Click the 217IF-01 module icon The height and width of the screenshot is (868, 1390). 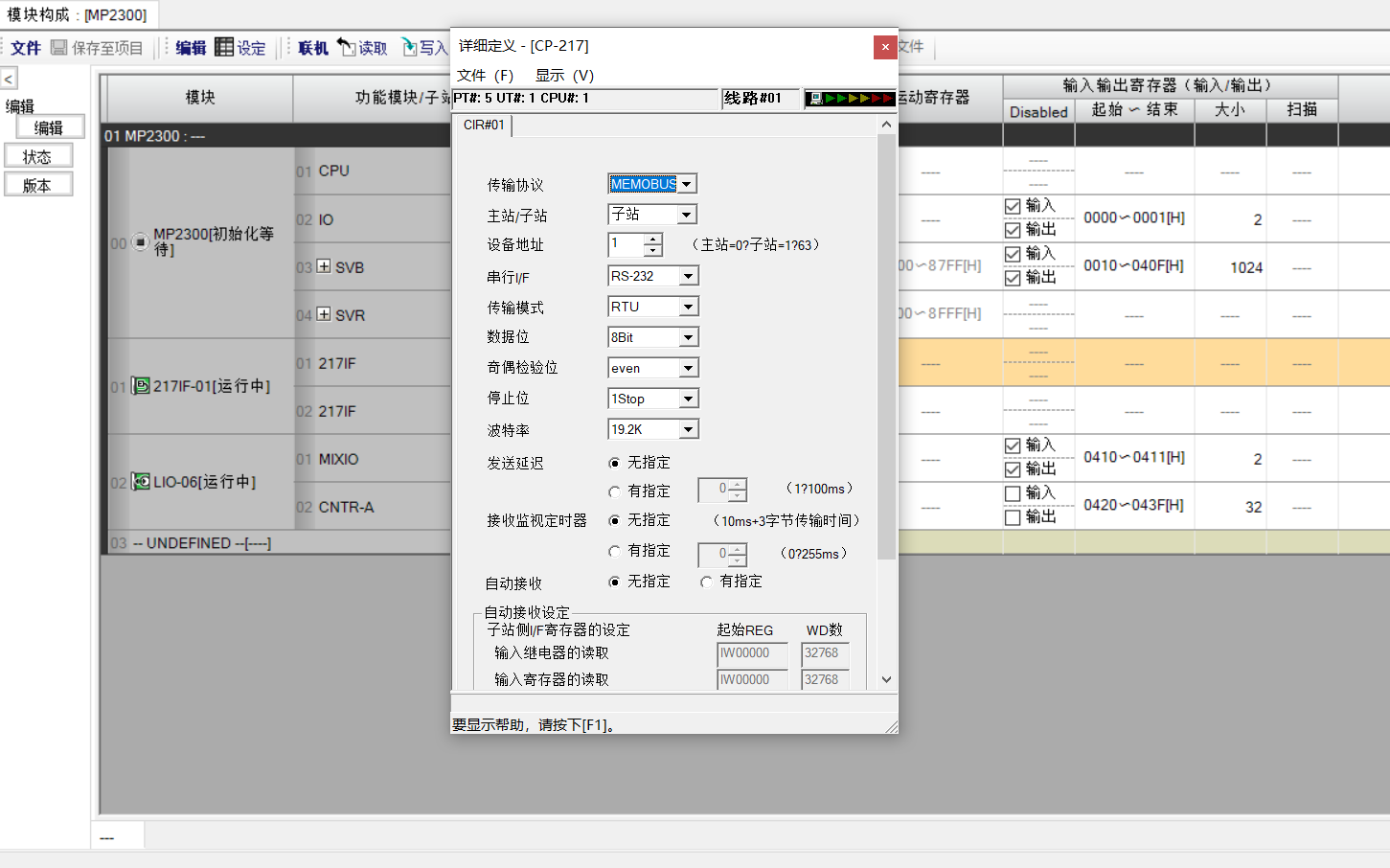coord(141,386)
